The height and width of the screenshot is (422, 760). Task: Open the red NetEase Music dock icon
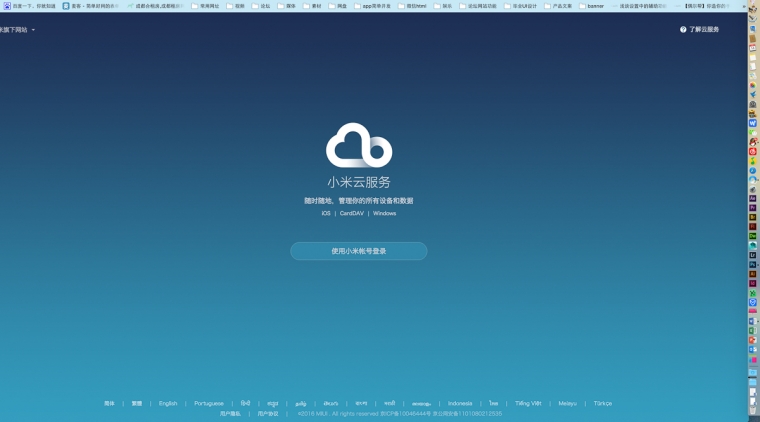[x=753, y=152]
